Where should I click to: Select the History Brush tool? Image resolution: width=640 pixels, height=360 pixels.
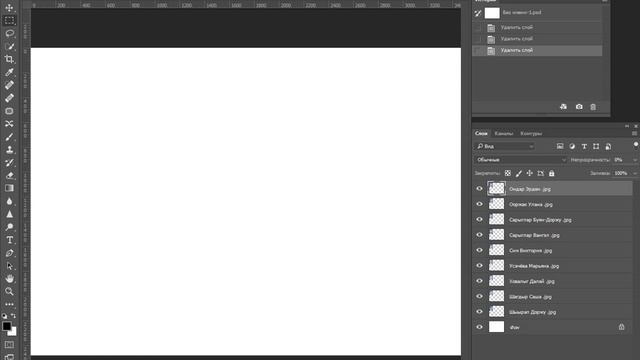tap(9, 162)
